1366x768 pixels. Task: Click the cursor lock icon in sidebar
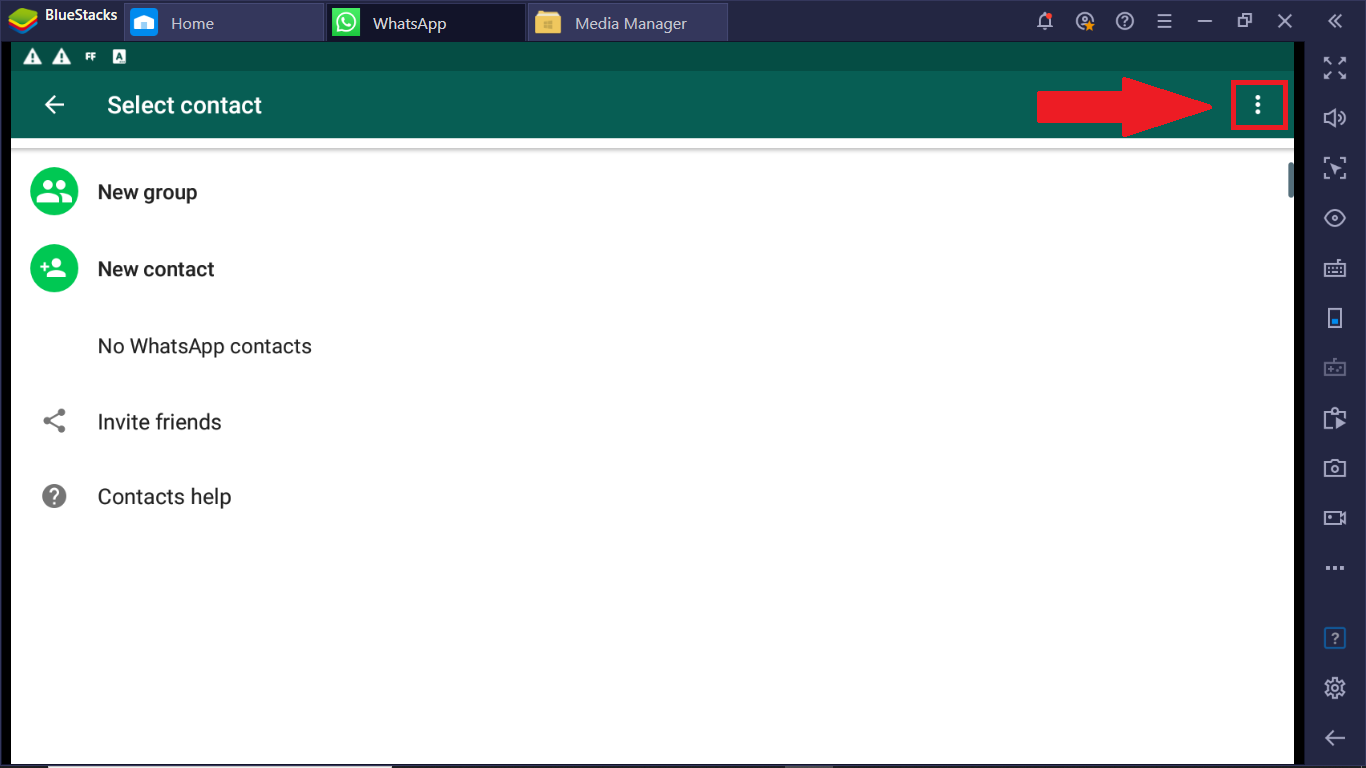tap(1335, 167)
